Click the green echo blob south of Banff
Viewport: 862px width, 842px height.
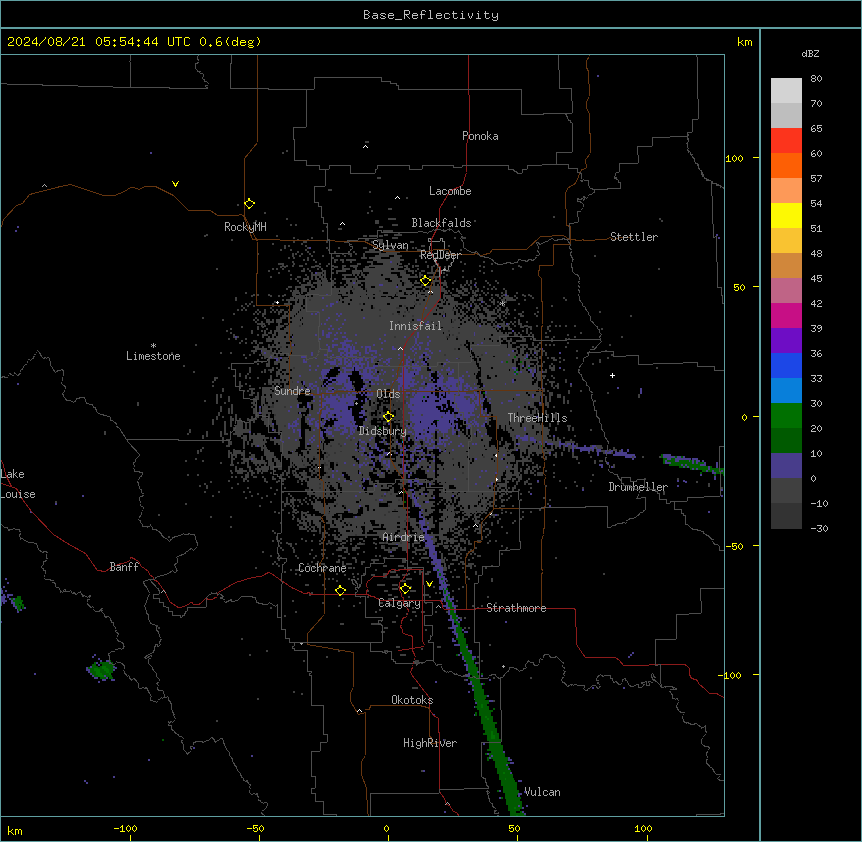102,669
